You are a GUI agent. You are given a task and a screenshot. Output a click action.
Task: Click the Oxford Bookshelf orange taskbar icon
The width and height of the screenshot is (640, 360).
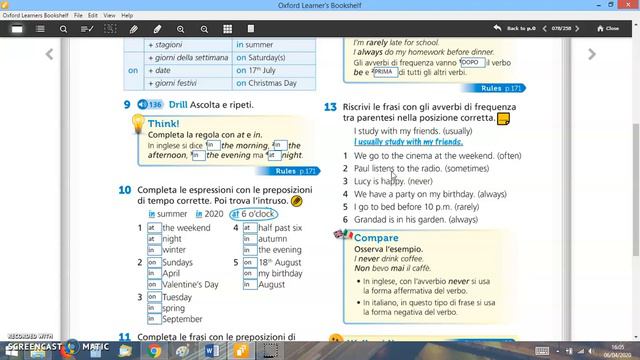[241, 351]
